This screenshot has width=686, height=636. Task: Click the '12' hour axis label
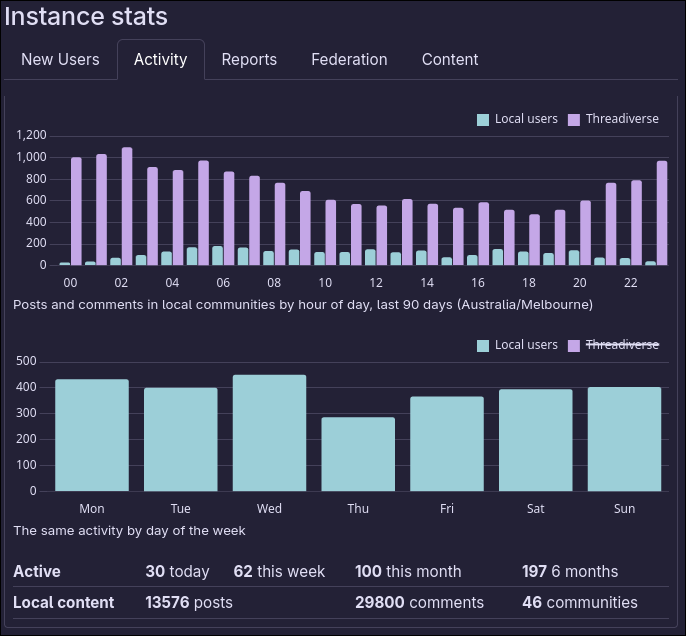coord(376,283)
